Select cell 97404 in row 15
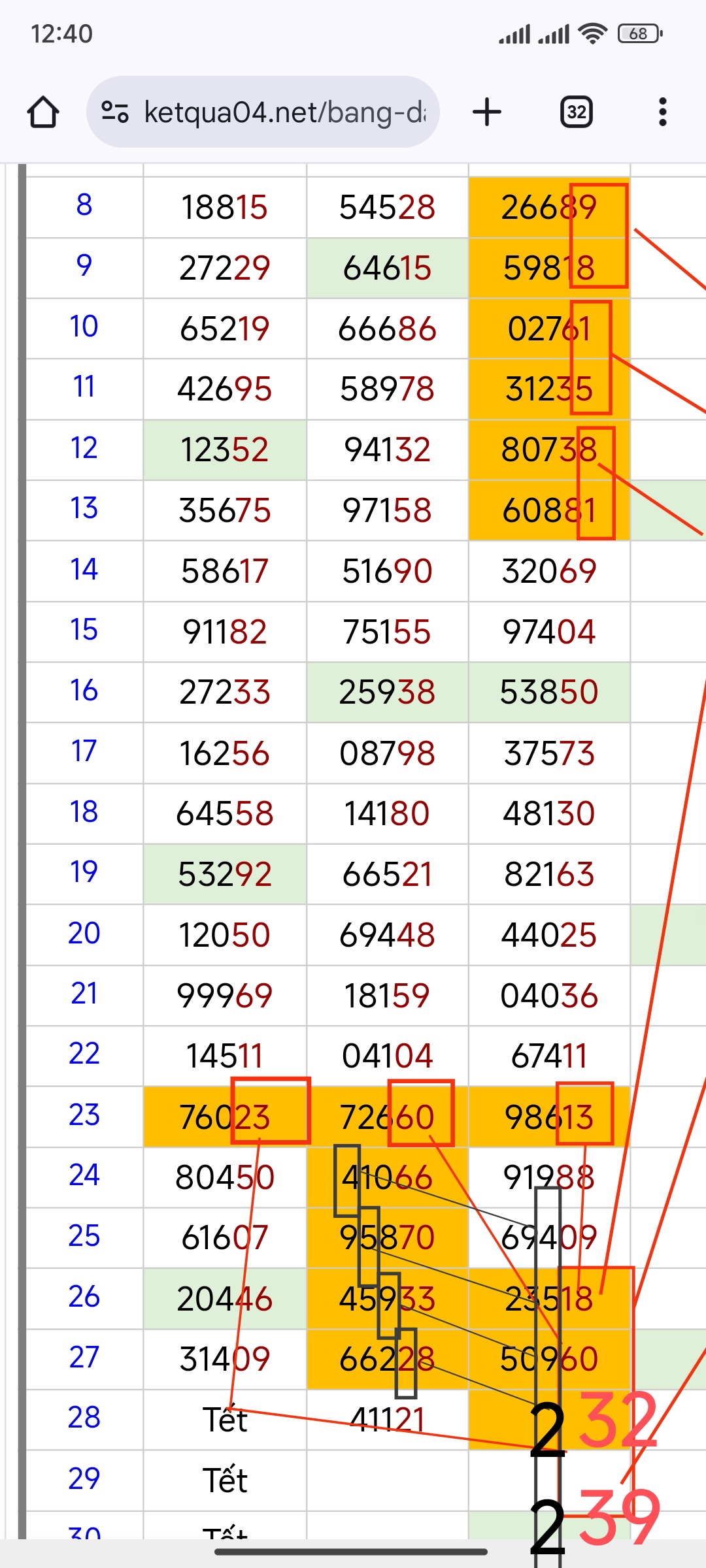 point(549,632)
